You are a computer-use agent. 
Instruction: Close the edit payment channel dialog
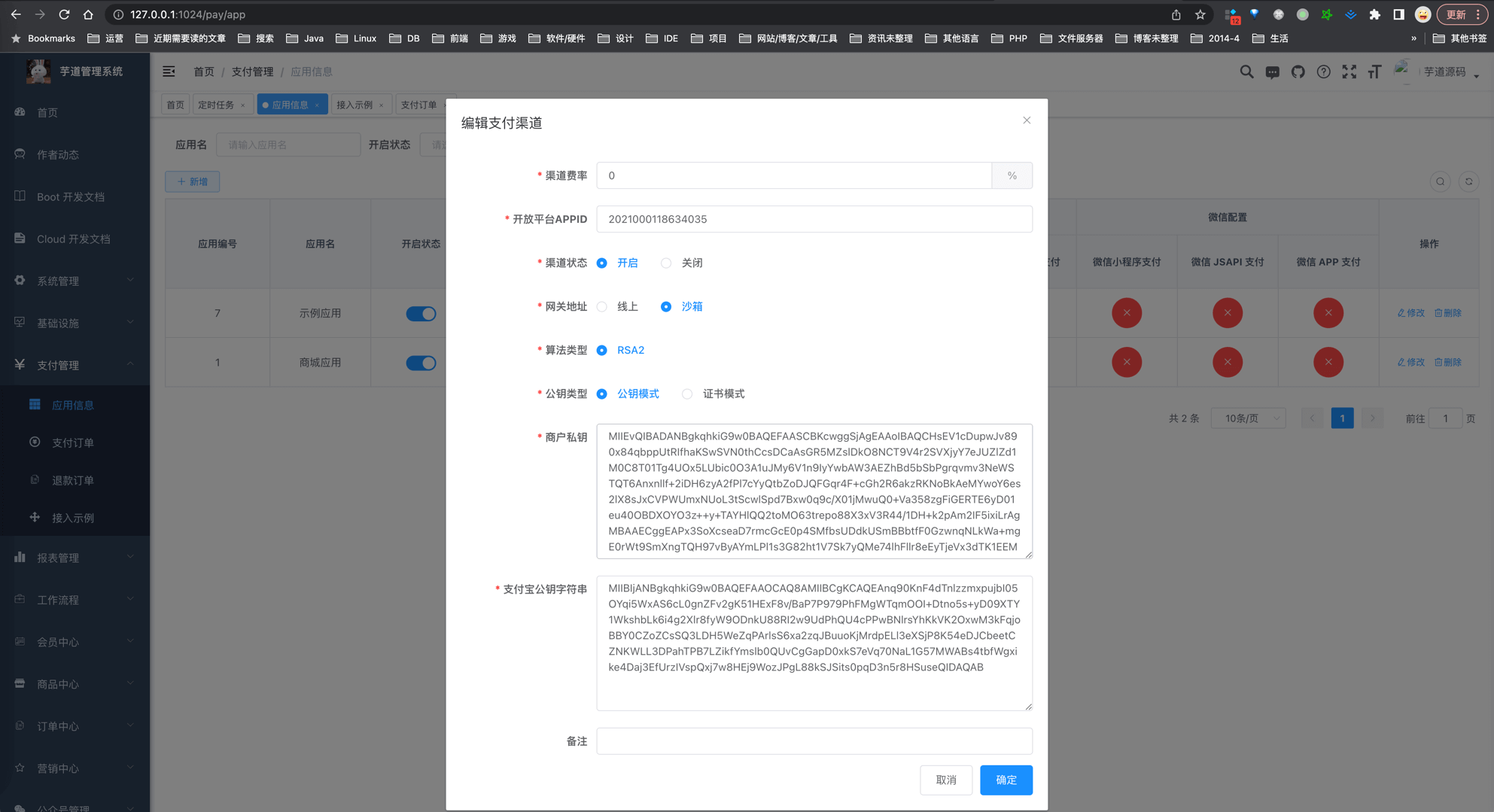[1027, 120]
